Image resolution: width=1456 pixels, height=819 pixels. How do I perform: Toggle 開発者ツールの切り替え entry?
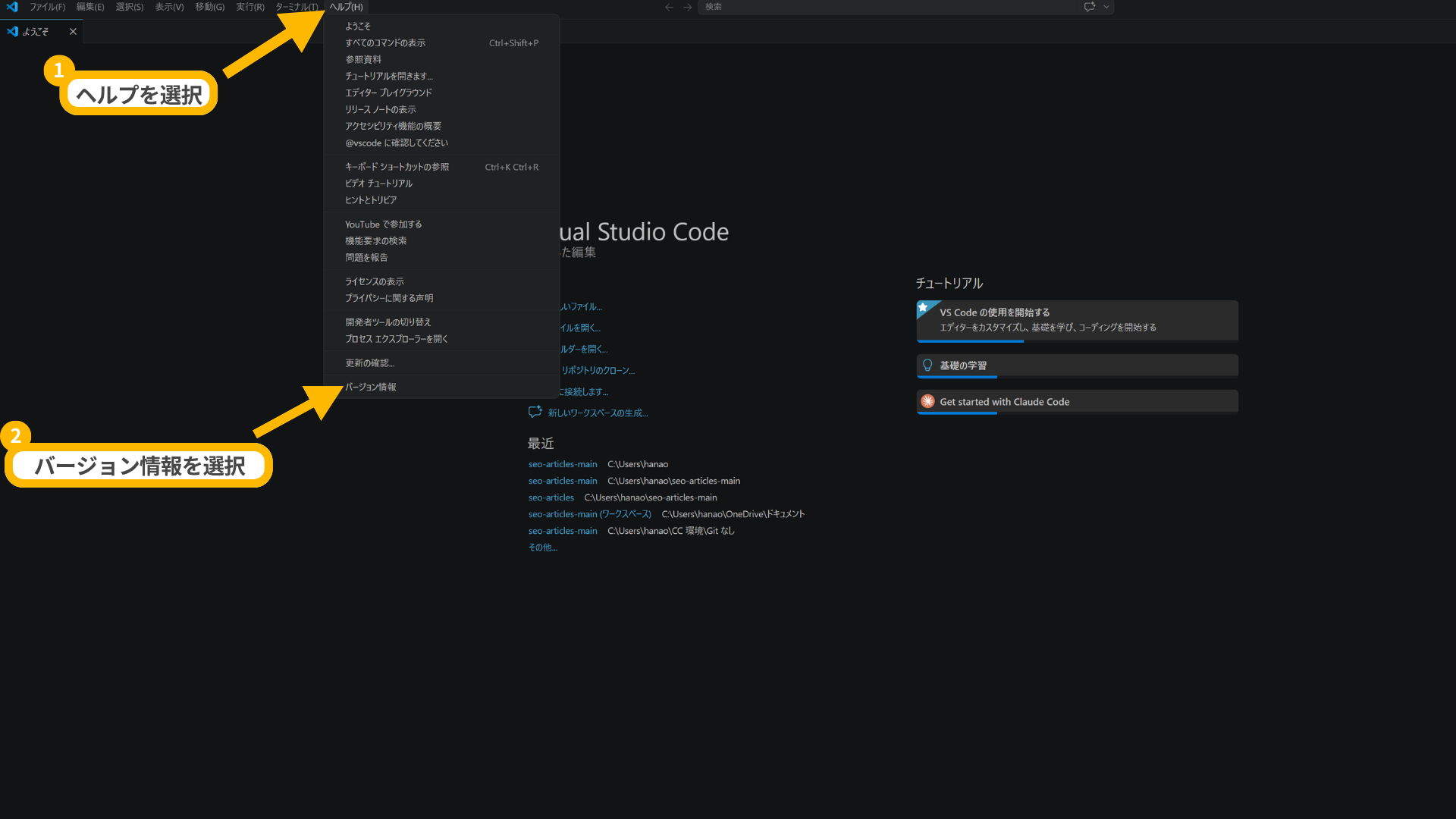tap(441, 322)
